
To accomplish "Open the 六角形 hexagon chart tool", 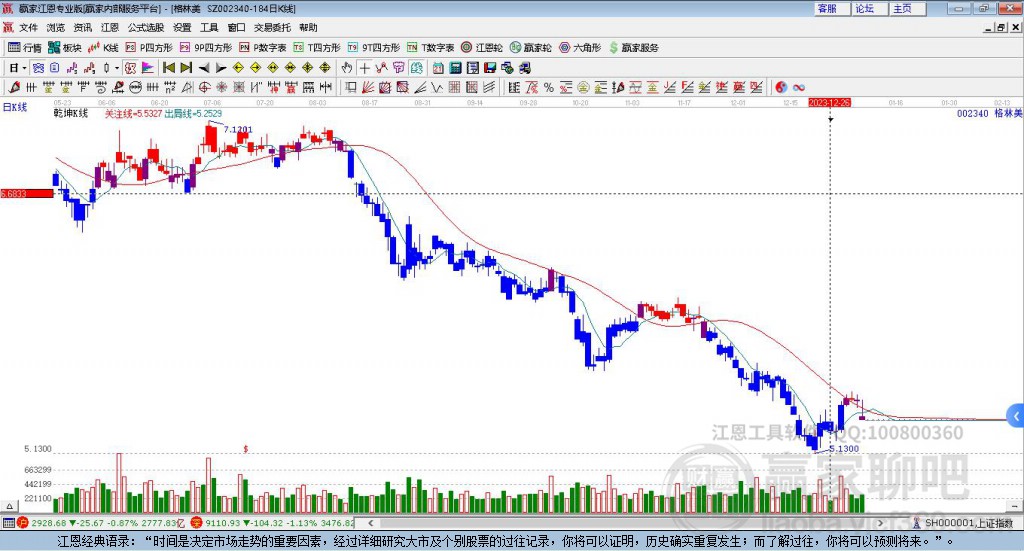I will (x=581, y=48).
